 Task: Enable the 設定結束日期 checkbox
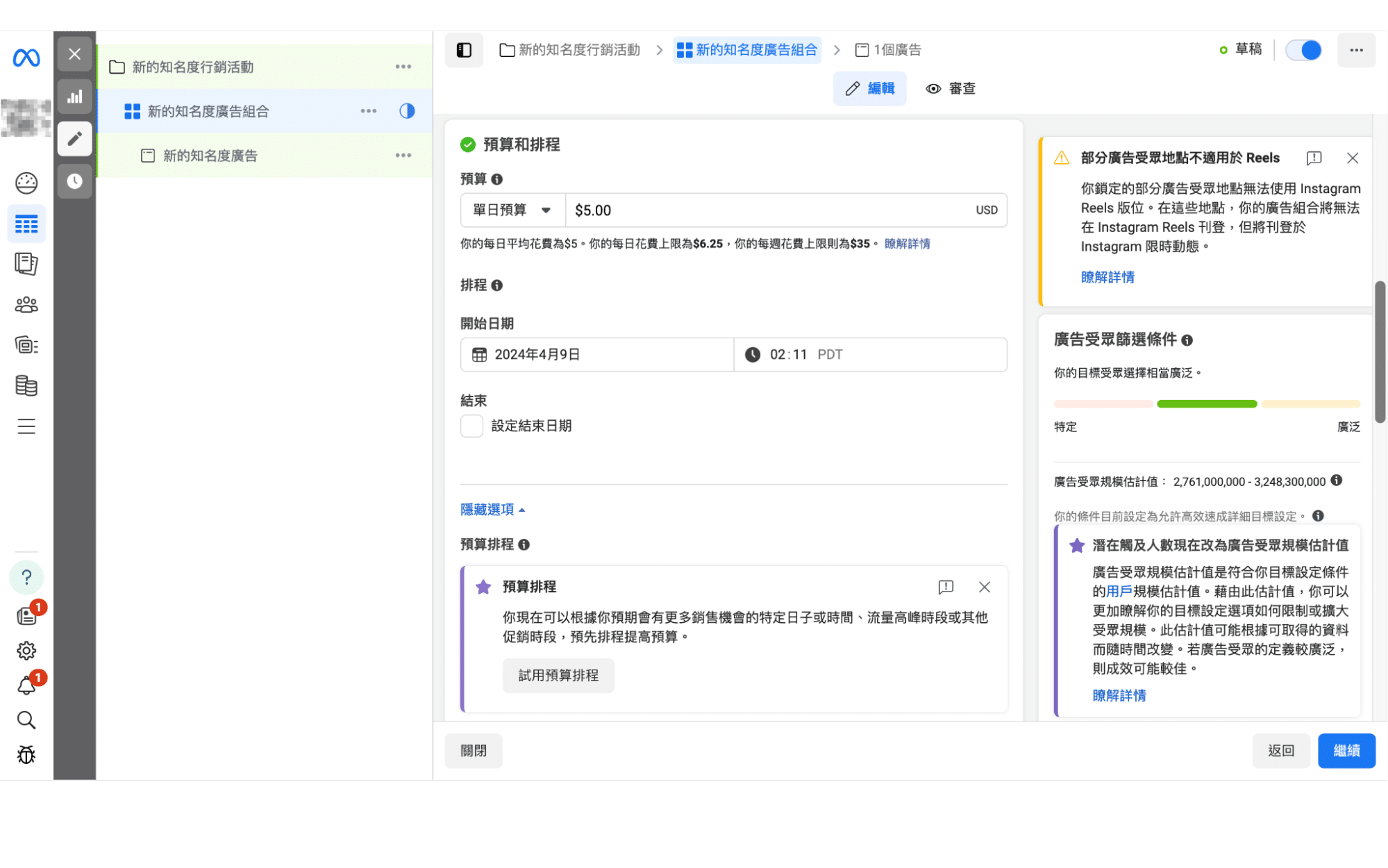[471, 425]
